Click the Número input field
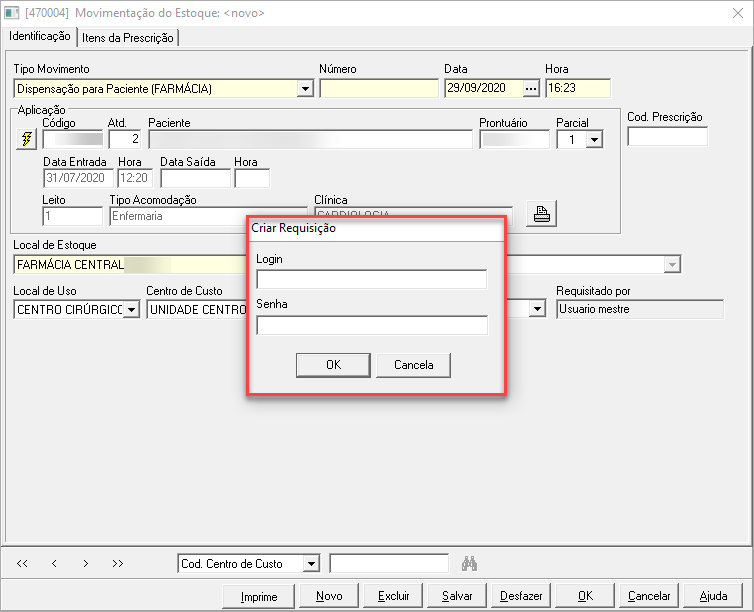Image resolution: width=754 pixels, height=612 pixels. 379,89
